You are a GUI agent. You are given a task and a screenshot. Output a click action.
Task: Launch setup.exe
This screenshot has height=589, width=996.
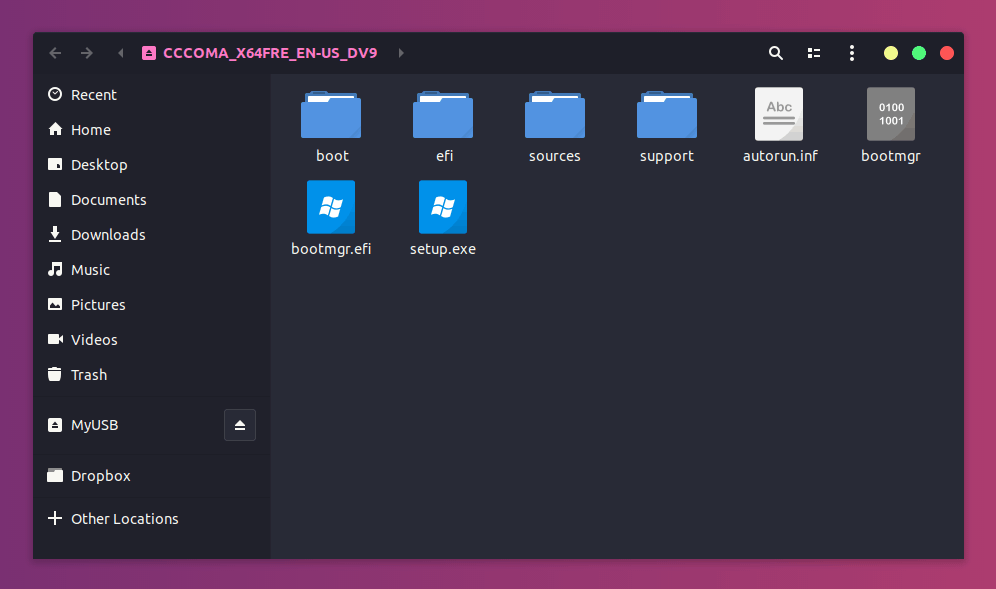click(443, 207)
